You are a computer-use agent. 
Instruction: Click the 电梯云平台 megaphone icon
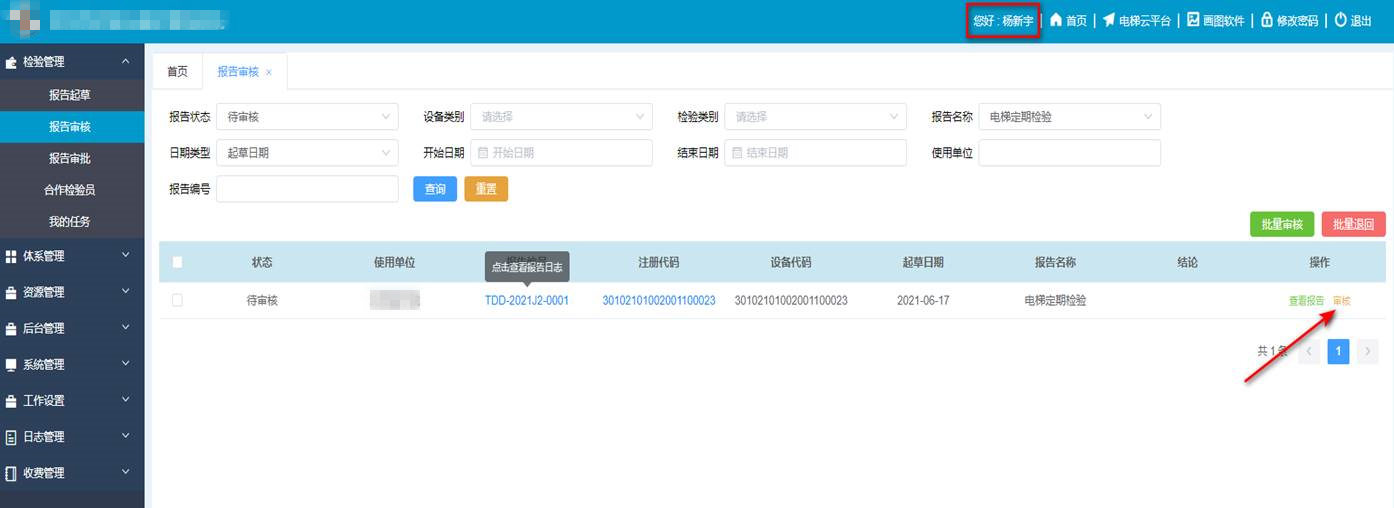(x=1109, y=20)
